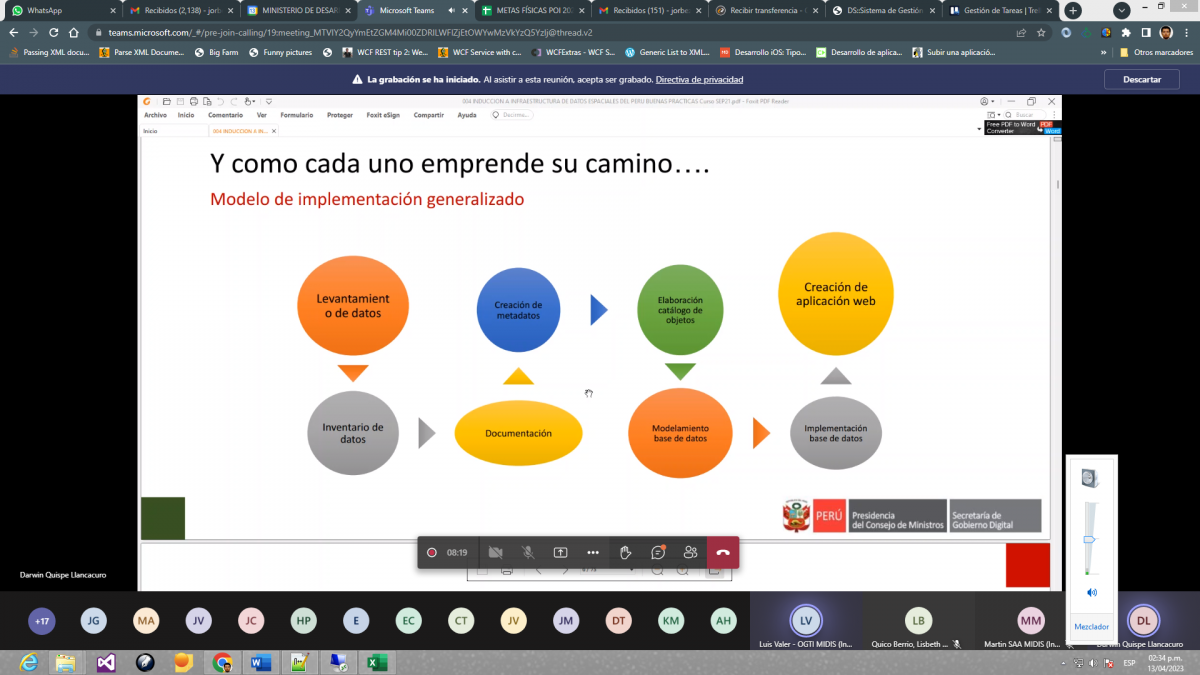Click the Foxit document vertical scrollbar

coord(1057,186)
